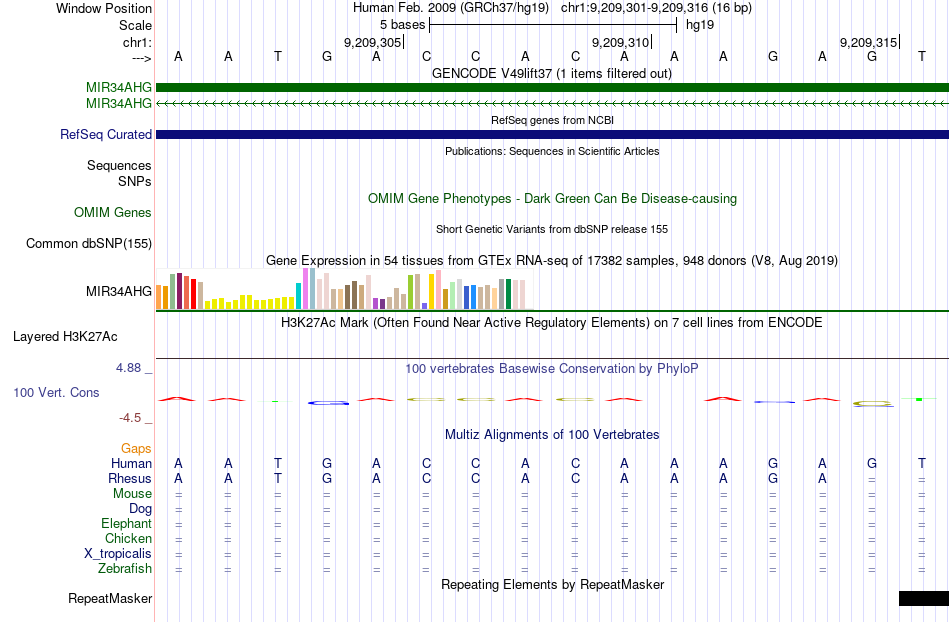Click the solid dark green MIR34AHG gene bar
The width and height of the screenshot is (950, 622).
coord(553,87)
